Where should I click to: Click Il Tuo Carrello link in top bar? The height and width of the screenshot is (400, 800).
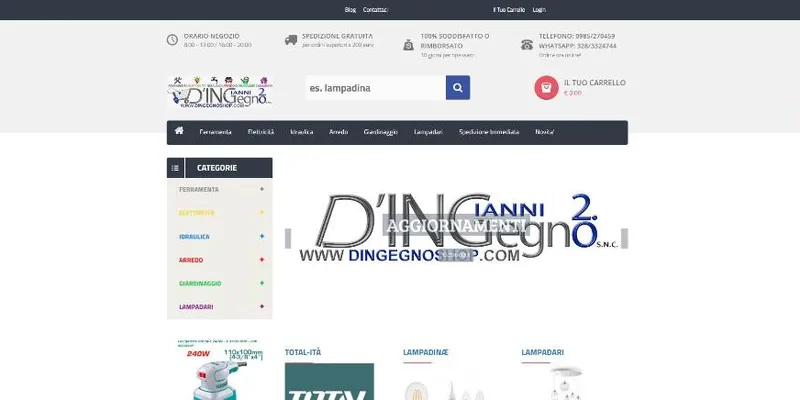509,10
